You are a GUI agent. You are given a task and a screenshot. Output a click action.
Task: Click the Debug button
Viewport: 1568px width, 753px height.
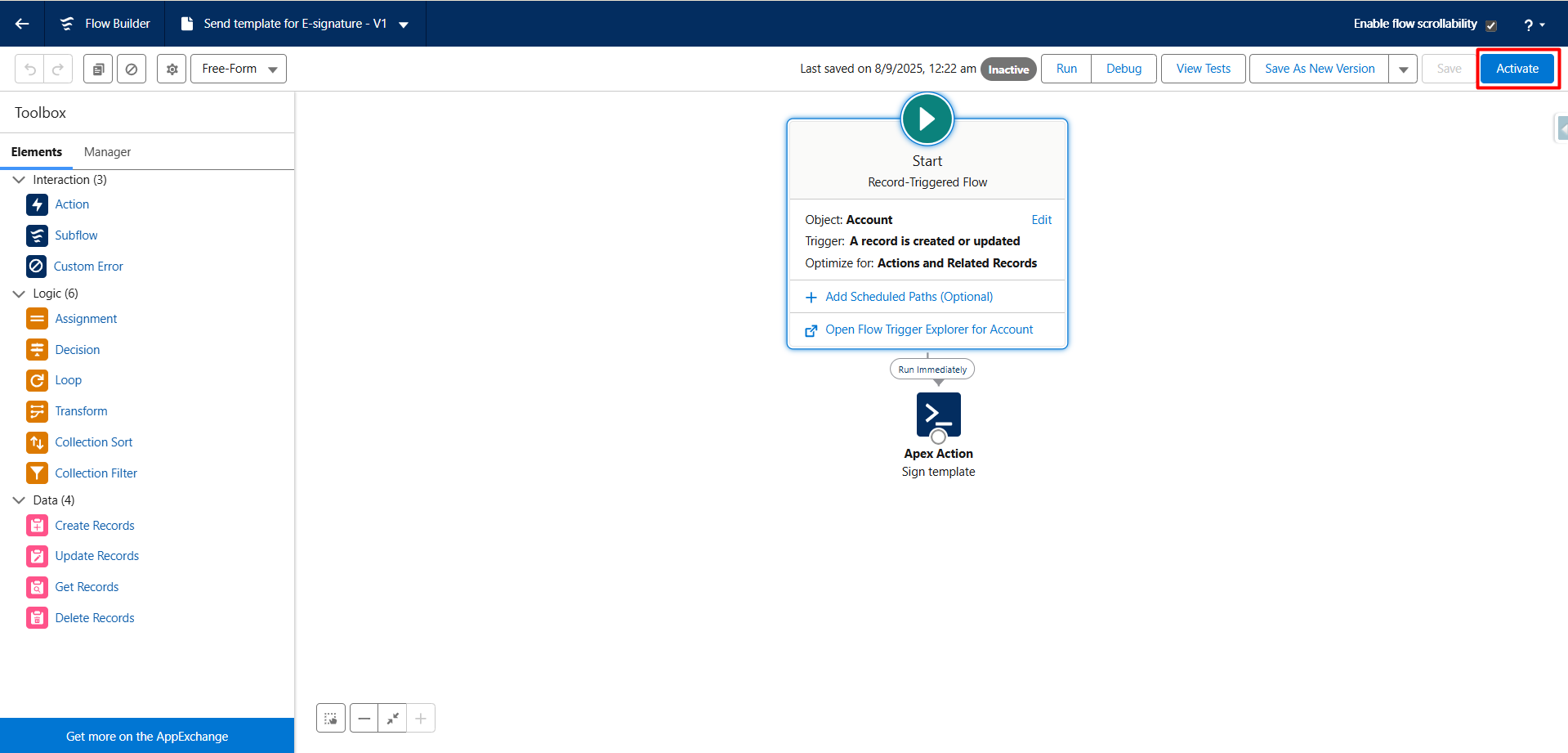1124,69
